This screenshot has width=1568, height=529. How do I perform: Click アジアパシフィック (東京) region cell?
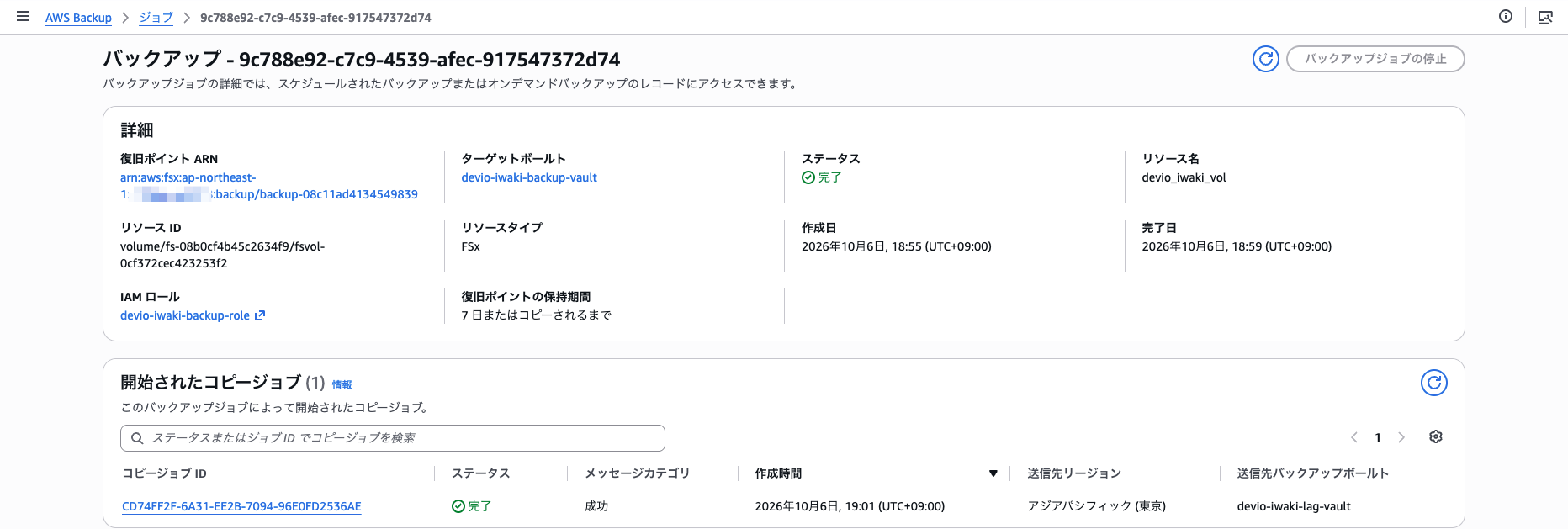(1096, 506)
